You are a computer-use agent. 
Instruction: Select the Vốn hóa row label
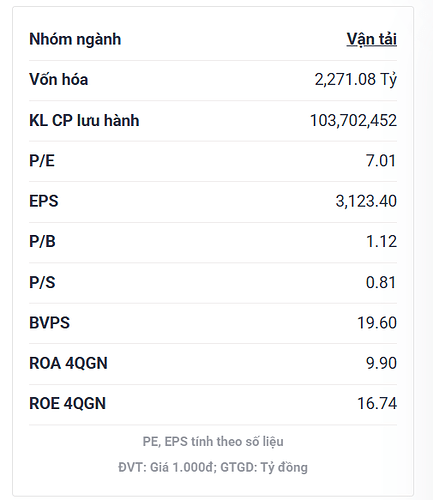pyautogui.click(x=59, y=79)
